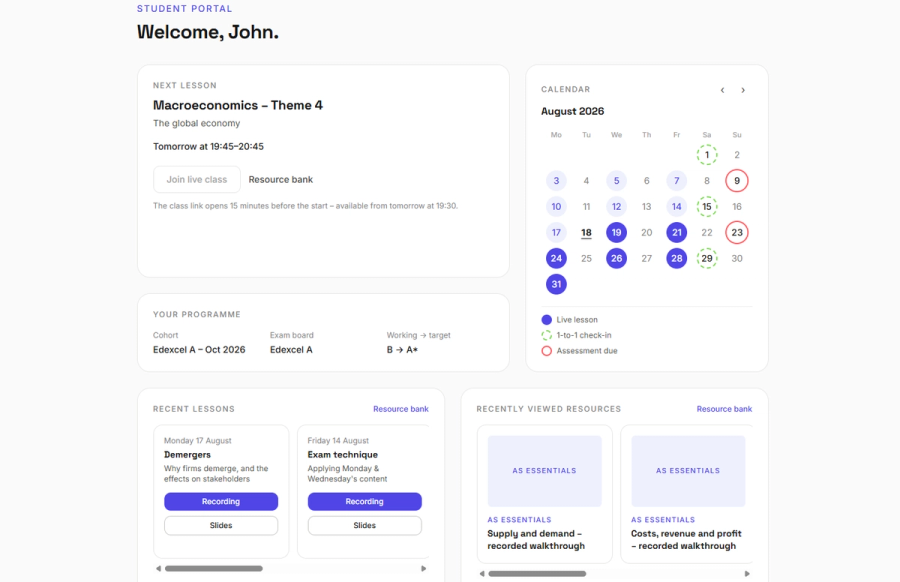
Task: Click 'Supply and demand – recorded walkthrough' title
Action: pos(536,540)
